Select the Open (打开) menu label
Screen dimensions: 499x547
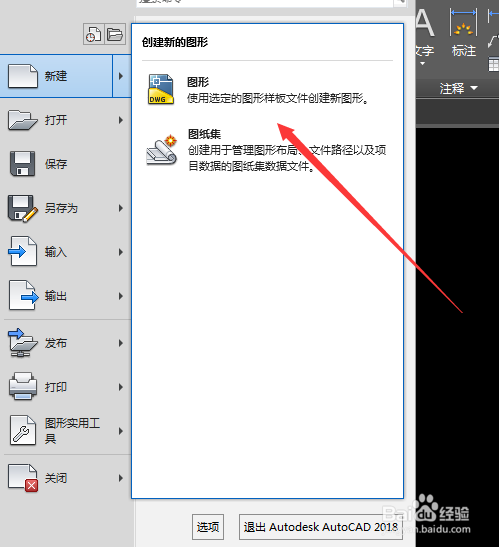pos(56,120)
